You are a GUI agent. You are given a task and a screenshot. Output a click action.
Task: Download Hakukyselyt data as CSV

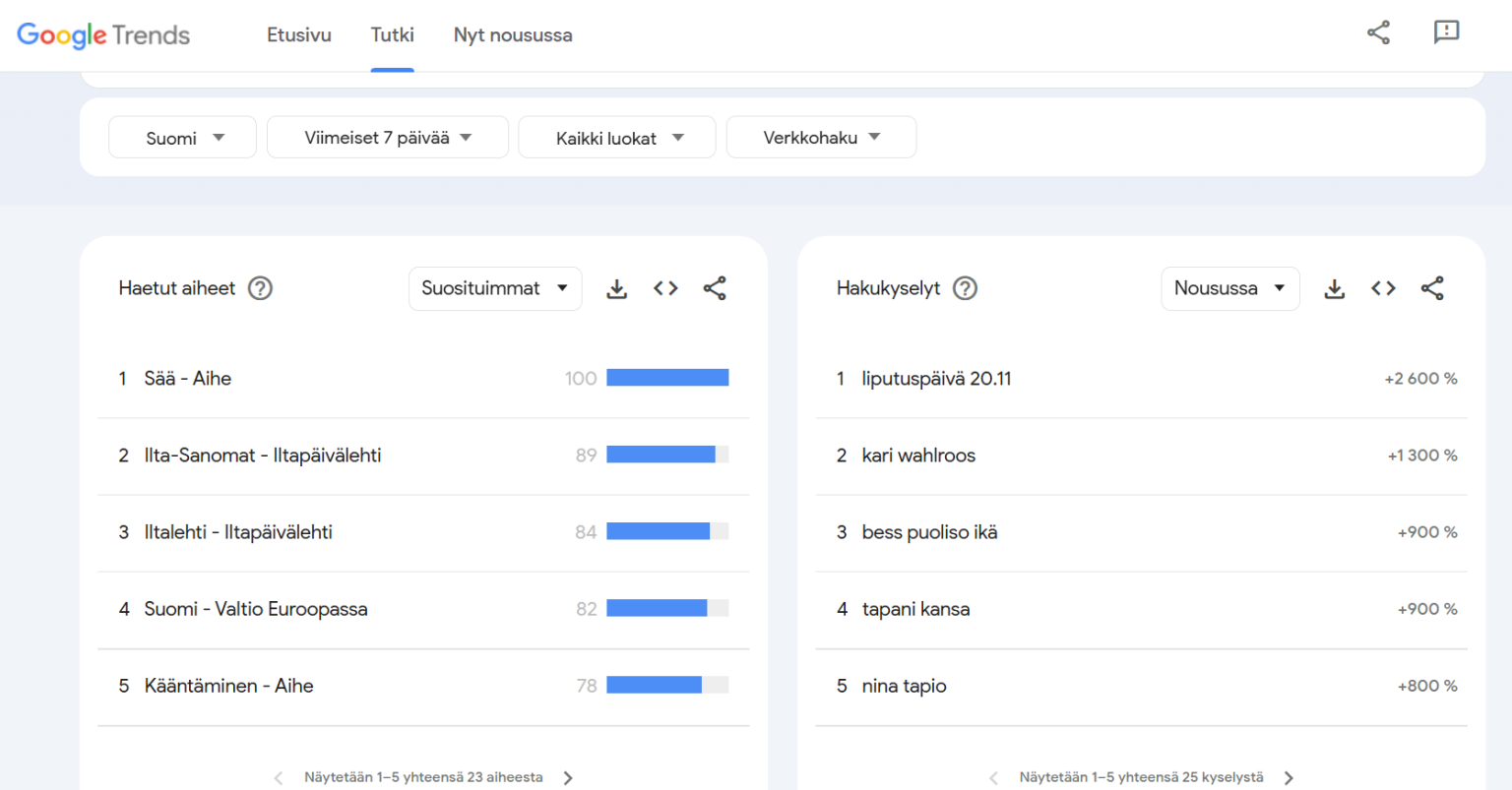click(x=1335, y=288)
